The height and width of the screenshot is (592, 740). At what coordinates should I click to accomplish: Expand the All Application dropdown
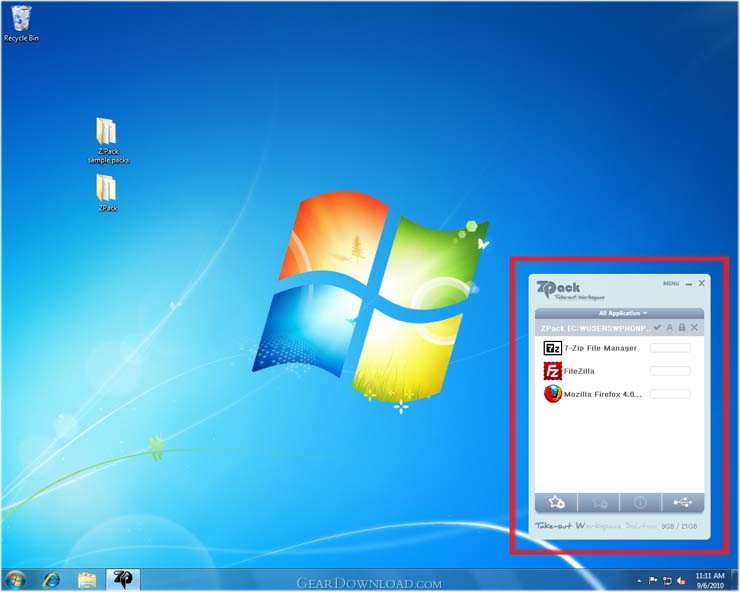622,313
